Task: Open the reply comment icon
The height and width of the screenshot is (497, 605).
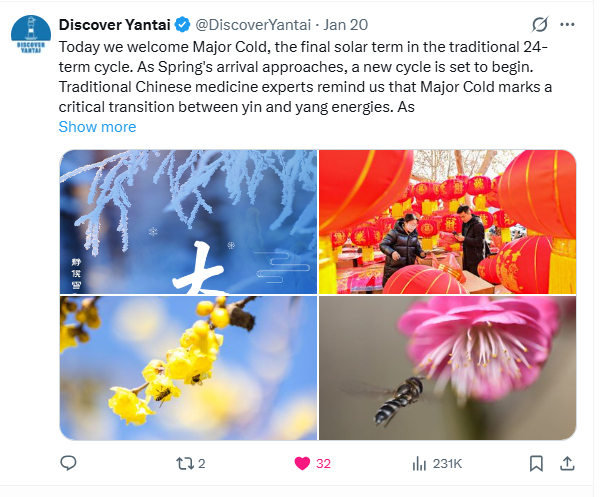Action: point(68,463)
